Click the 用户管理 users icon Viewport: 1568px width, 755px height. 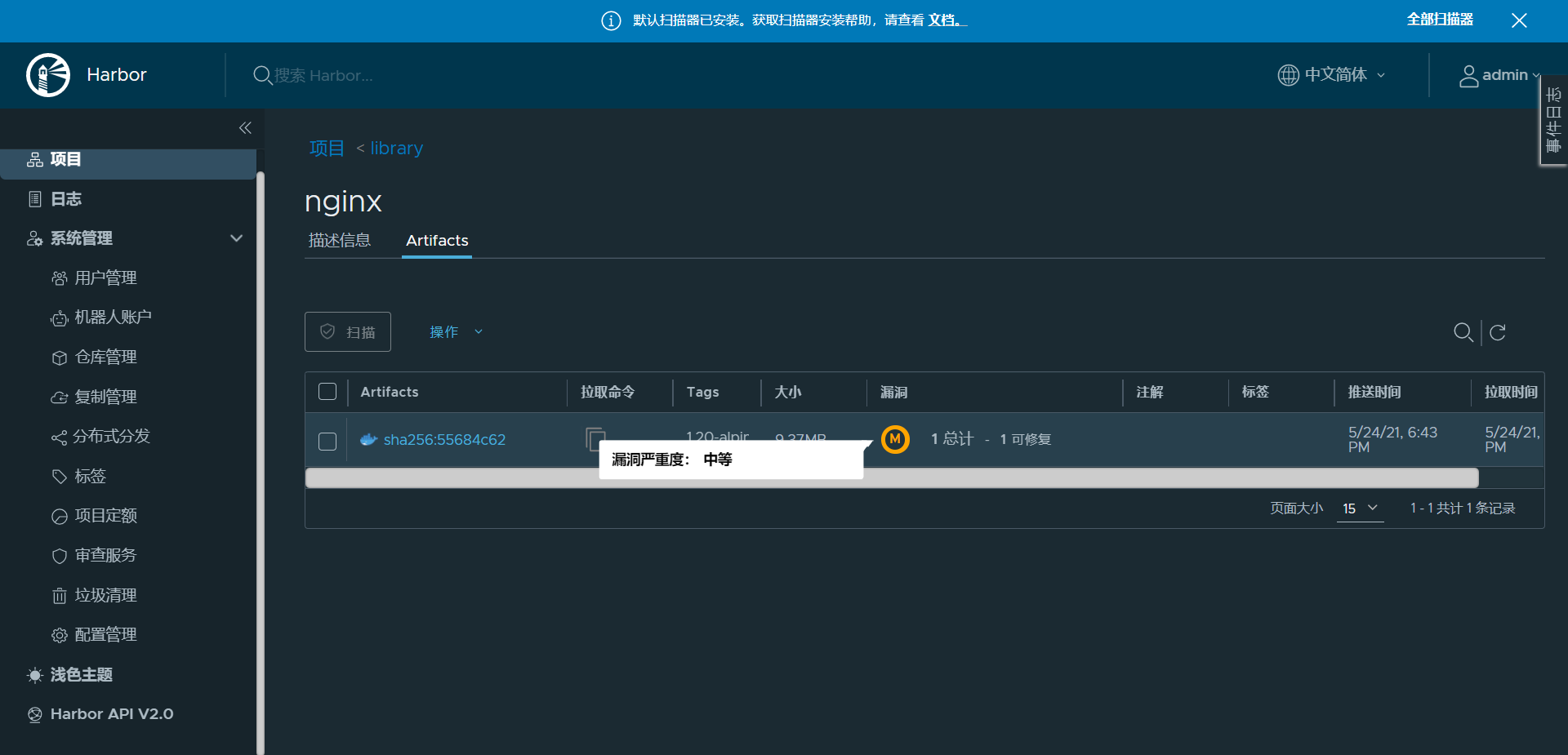60,278
